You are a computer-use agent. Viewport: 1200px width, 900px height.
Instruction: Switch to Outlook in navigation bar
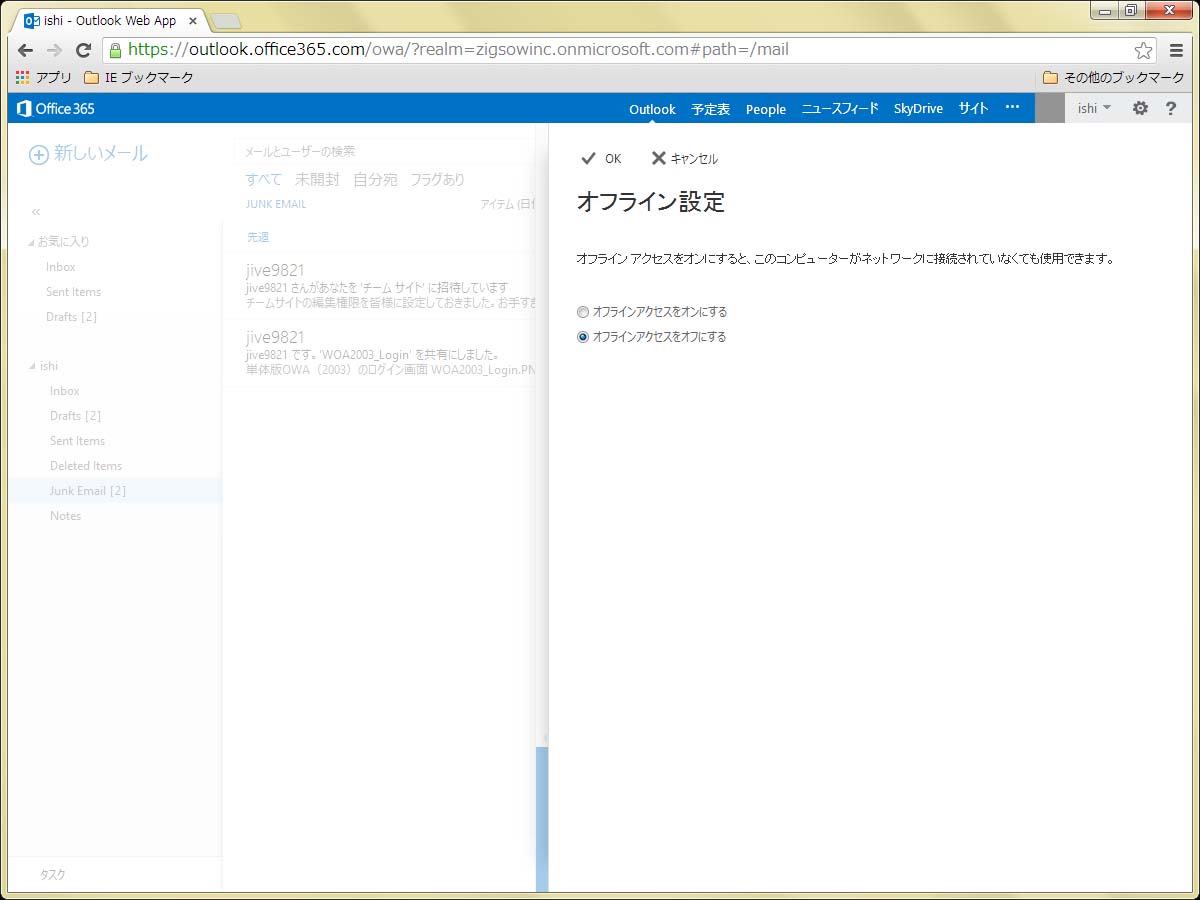click(652, 109)
